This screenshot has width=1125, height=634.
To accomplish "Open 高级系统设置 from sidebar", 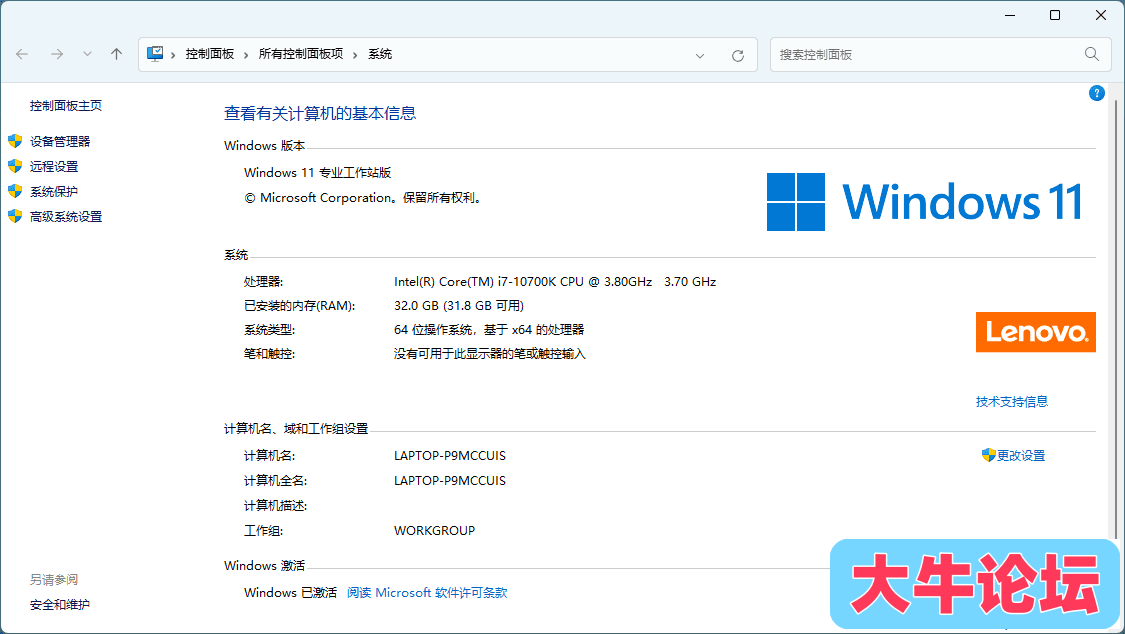I will click(x=65, y=217).
